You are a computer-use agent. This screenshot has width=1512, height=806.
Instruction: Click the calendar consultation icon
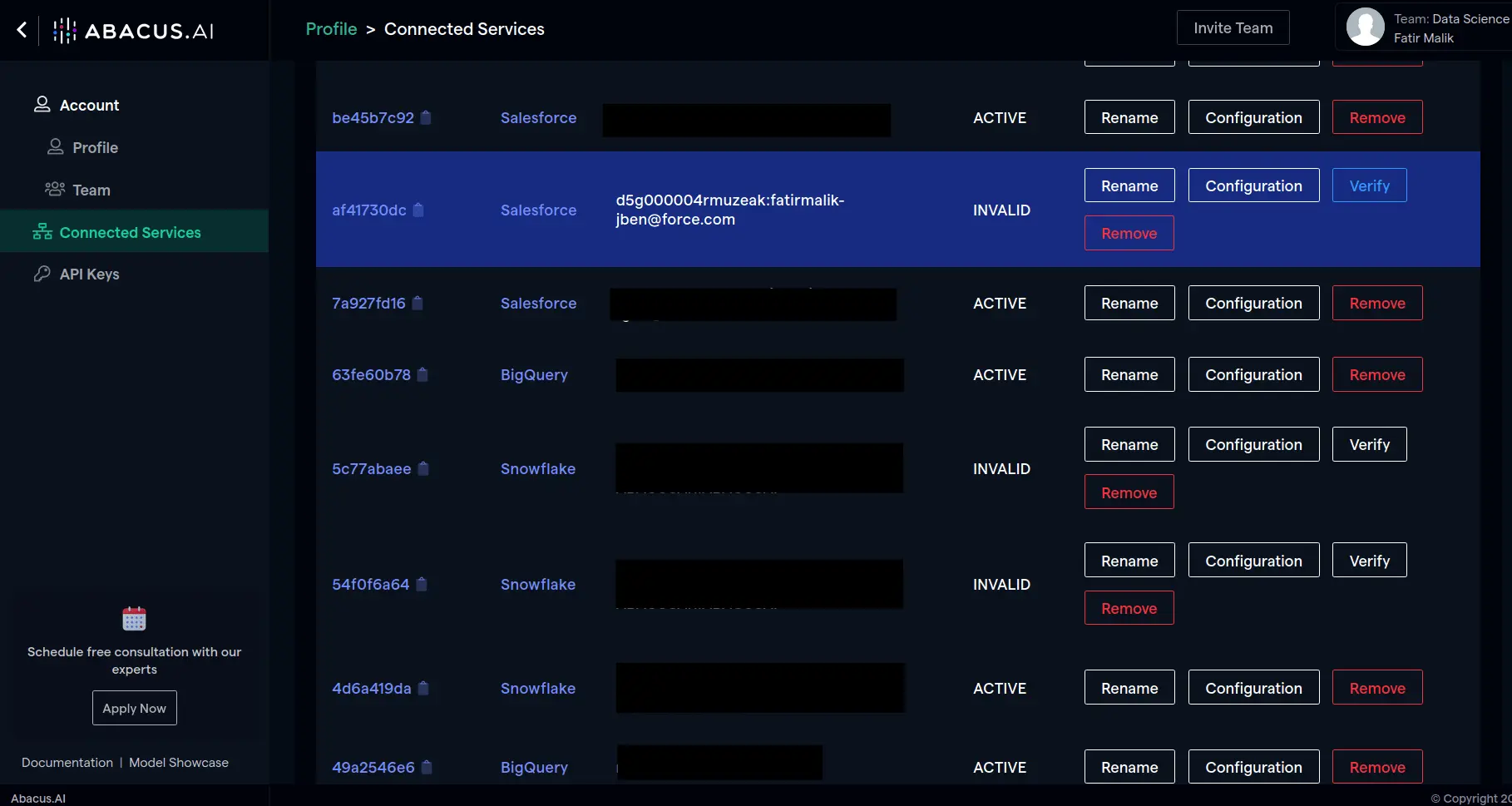coord(134,619)
